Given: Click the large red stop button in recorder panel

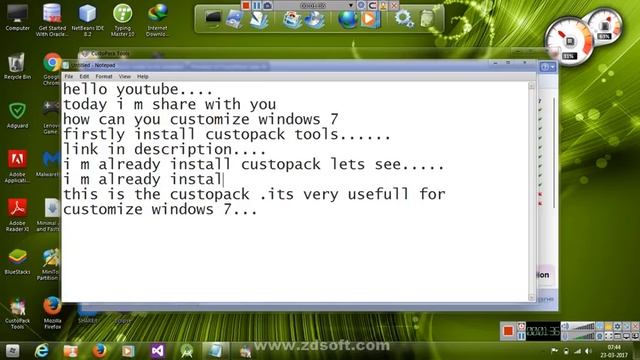Looking at the screenshot, I should (508, 331).
